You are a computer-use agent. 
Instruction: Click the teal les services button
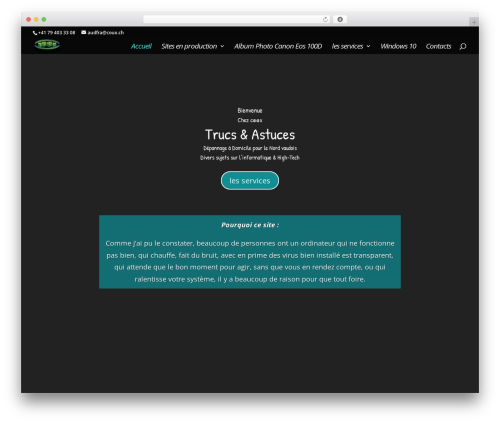tap(250, 181)
